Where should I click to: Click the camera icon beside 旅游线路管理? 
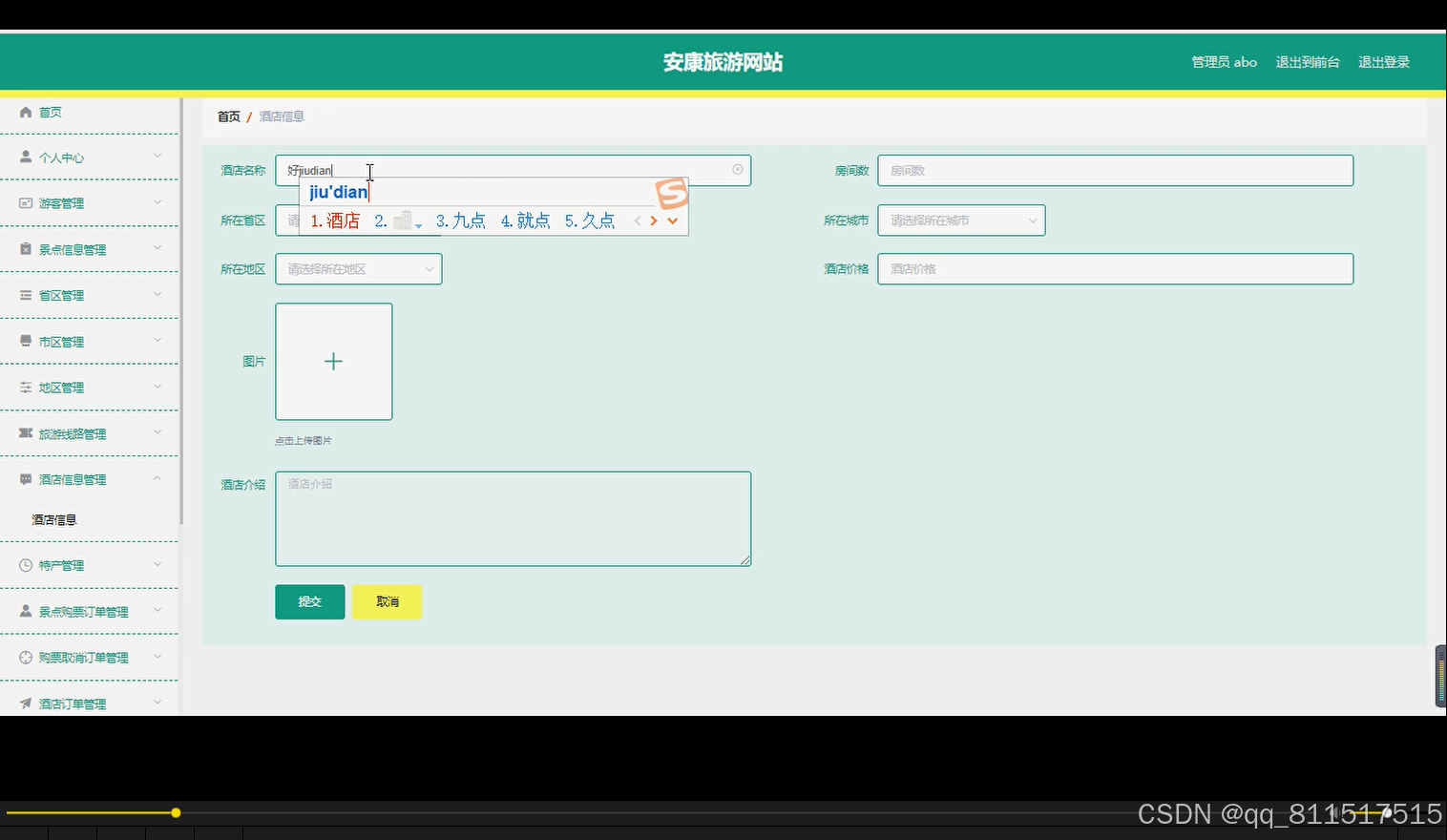(26, 432)
